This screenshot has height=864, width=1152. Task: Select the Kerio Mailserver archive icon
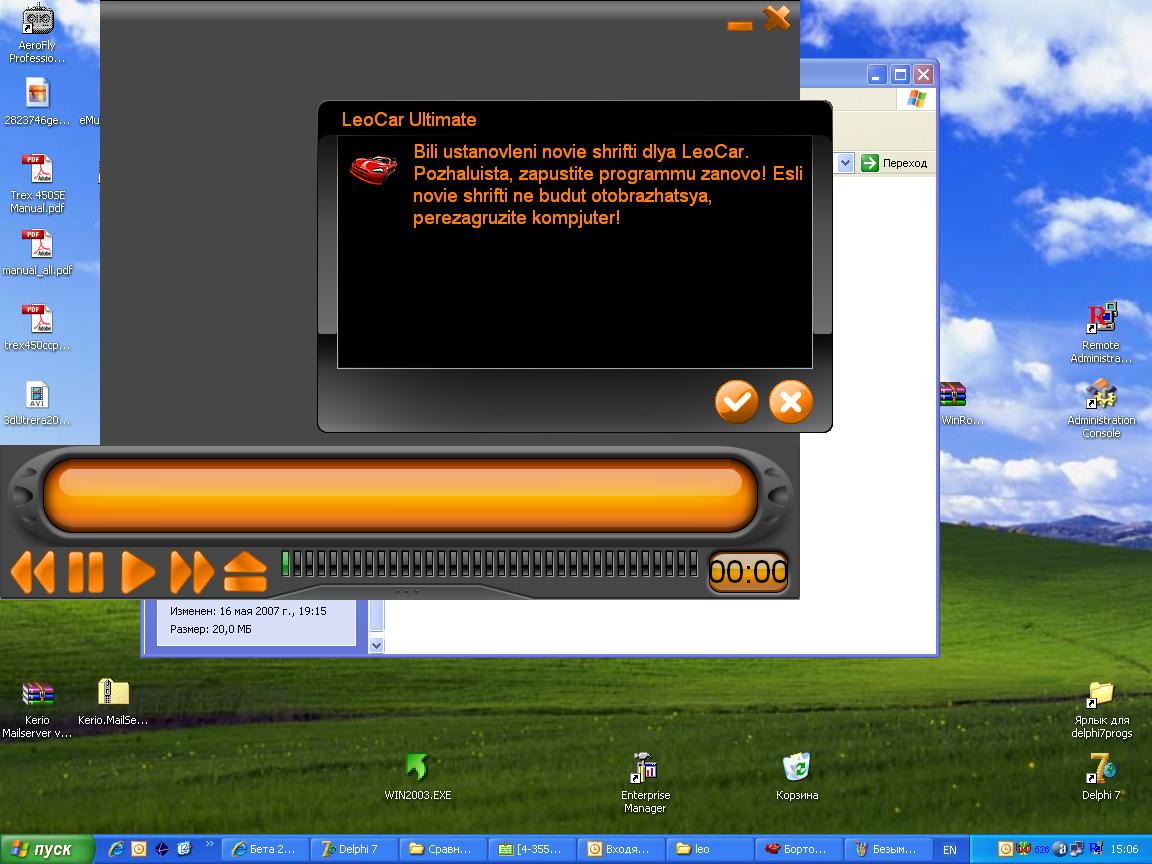pyautogui.click(x=37, y=710)
